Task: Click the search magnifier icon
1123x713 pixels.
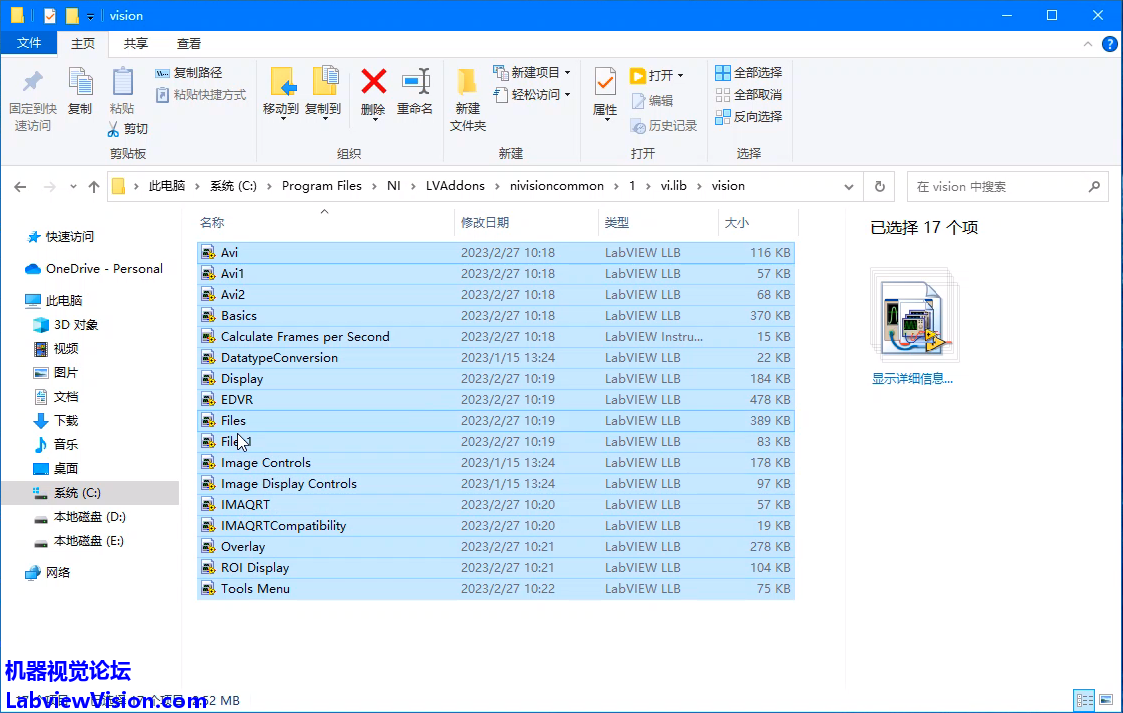Action: [1094, 187]
